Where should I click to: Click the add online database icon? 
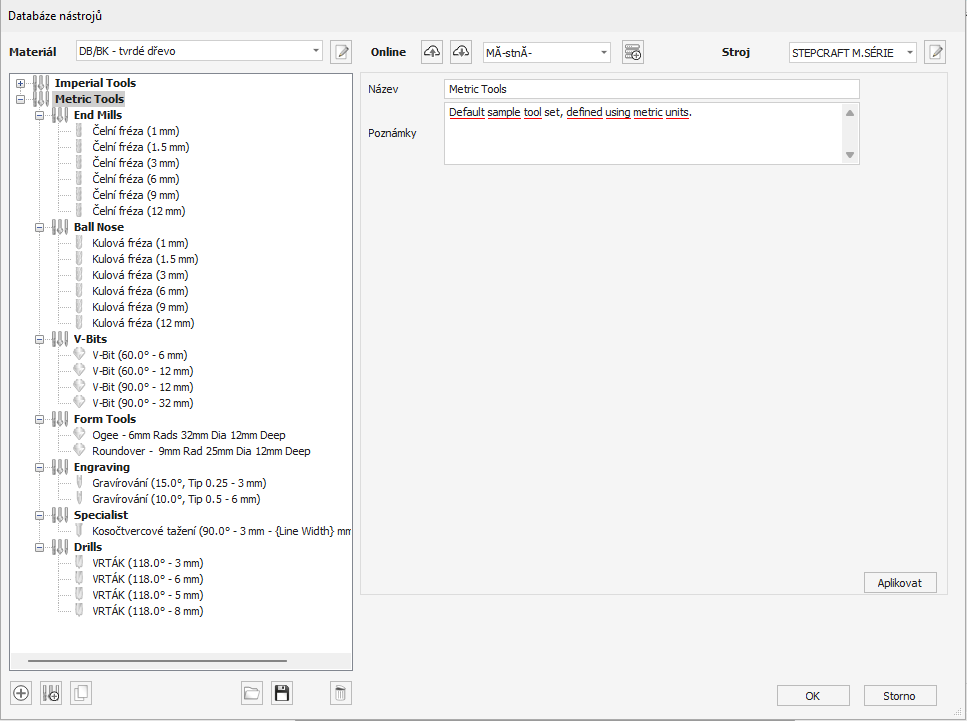tap(632, 52)
